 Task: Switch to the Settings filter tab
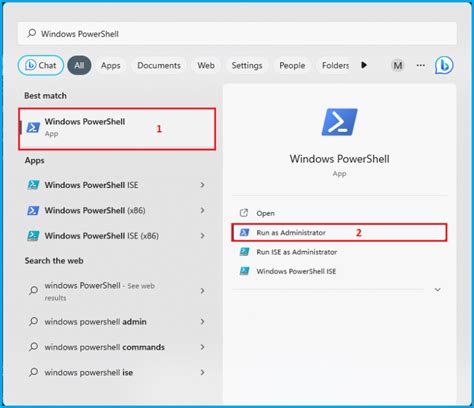click(247, 65)
